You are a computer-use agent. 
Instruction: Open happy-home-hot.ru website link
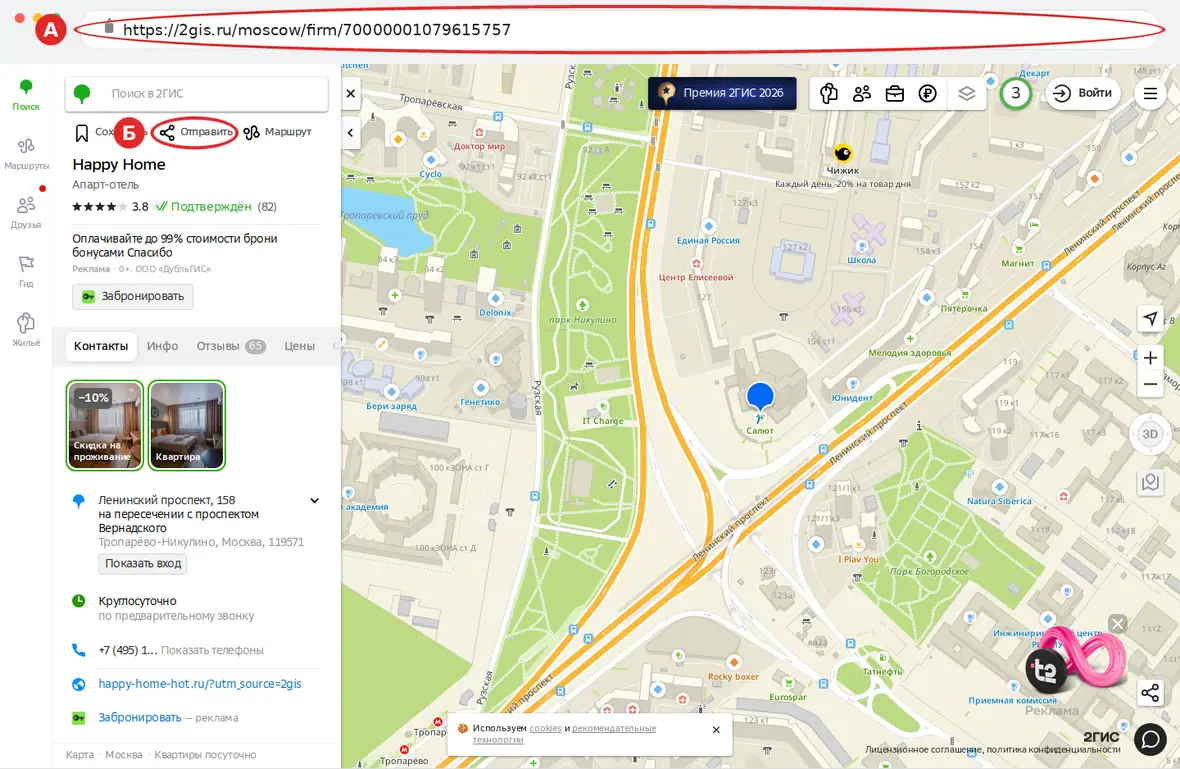200,684
